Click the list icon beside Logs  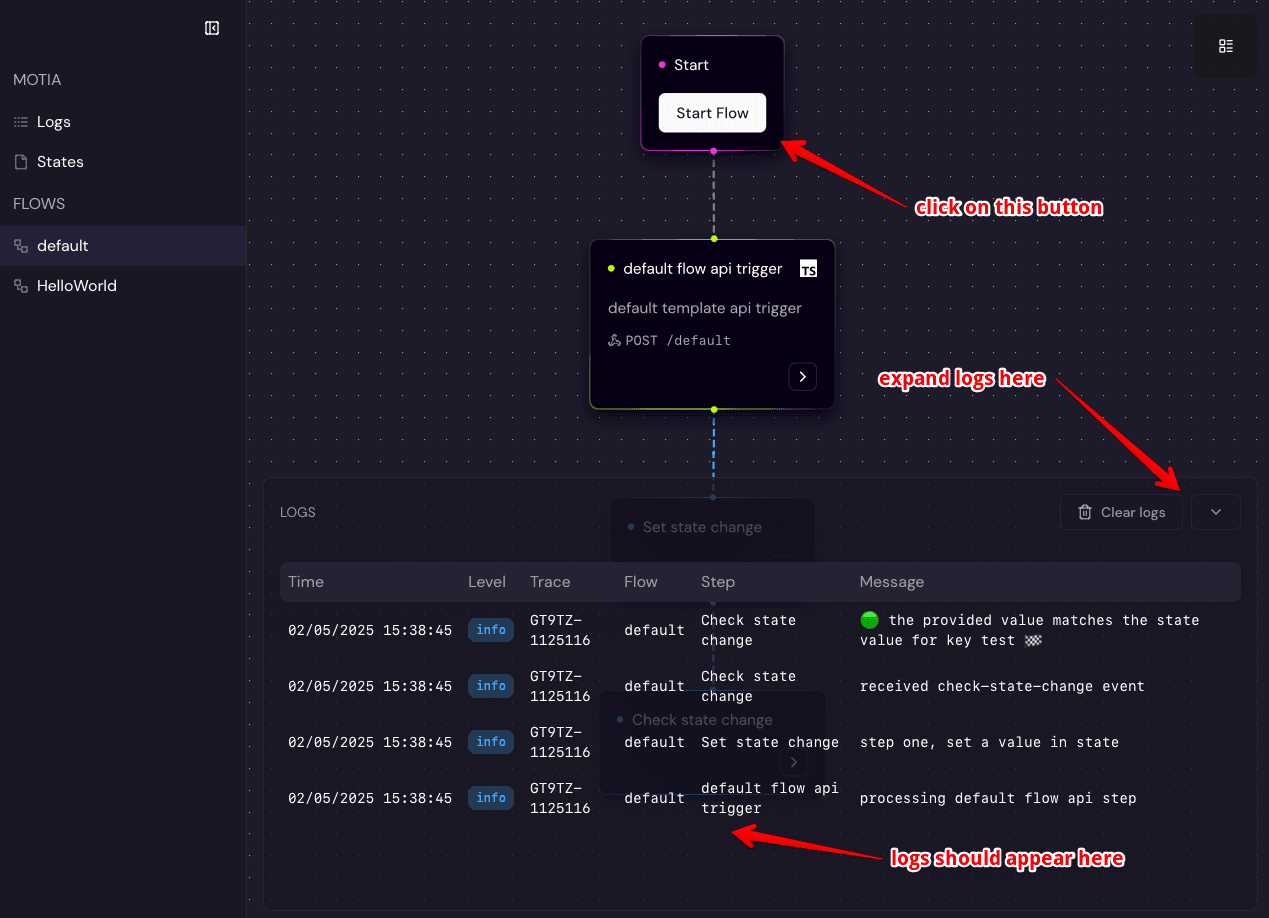(x=21, y=122)
